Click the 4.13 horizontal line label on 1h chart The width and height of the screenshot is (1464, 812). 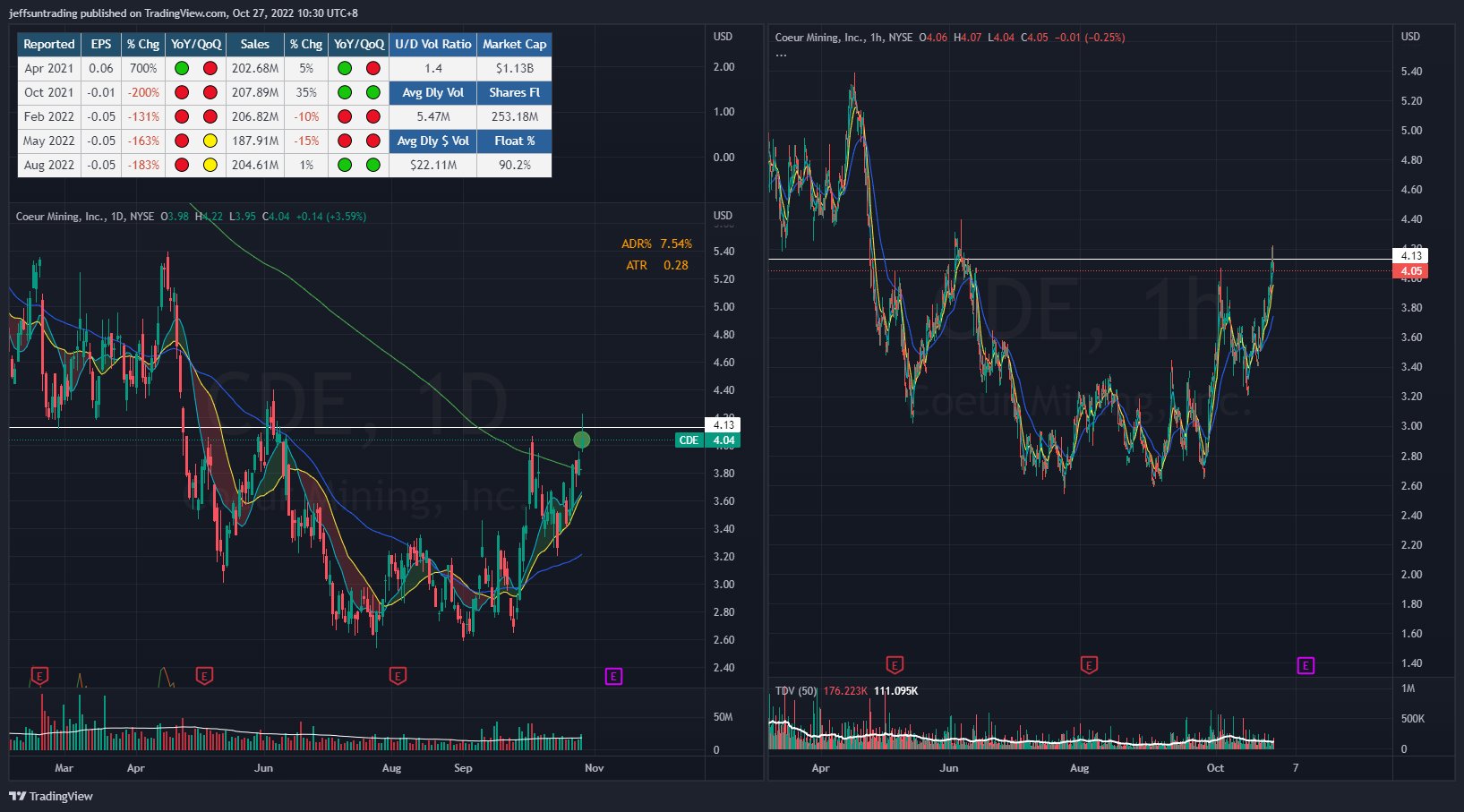click(x=1410, y=255)
